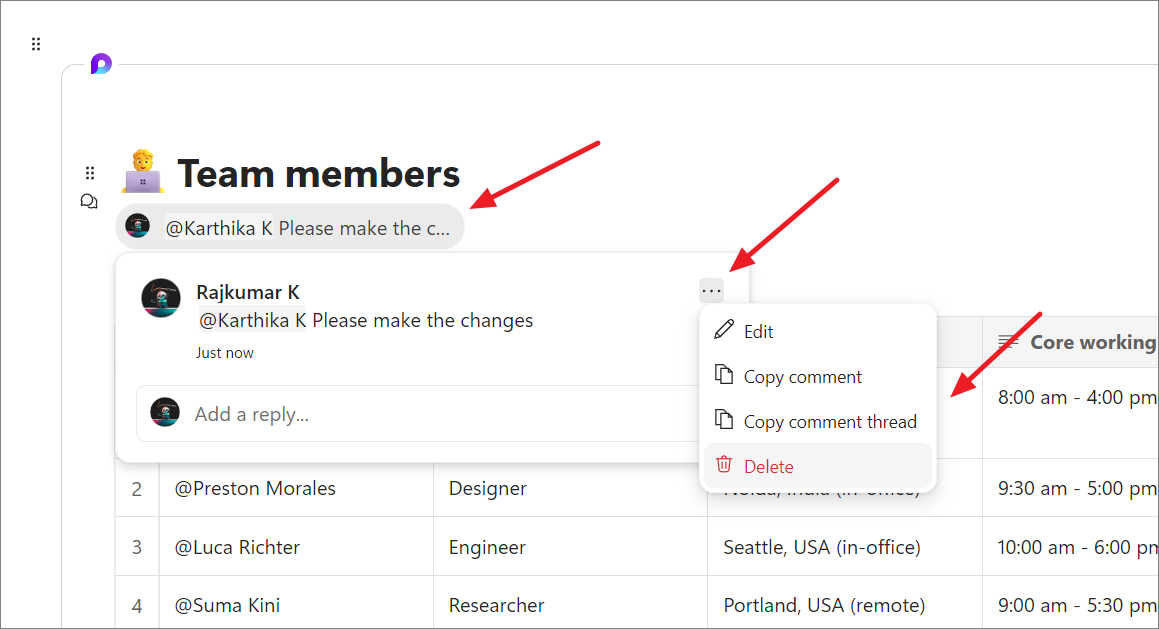Click Rajkumar K's avatar in the comment
This screenshot has height=629, width=1159.
pos(161,297)
